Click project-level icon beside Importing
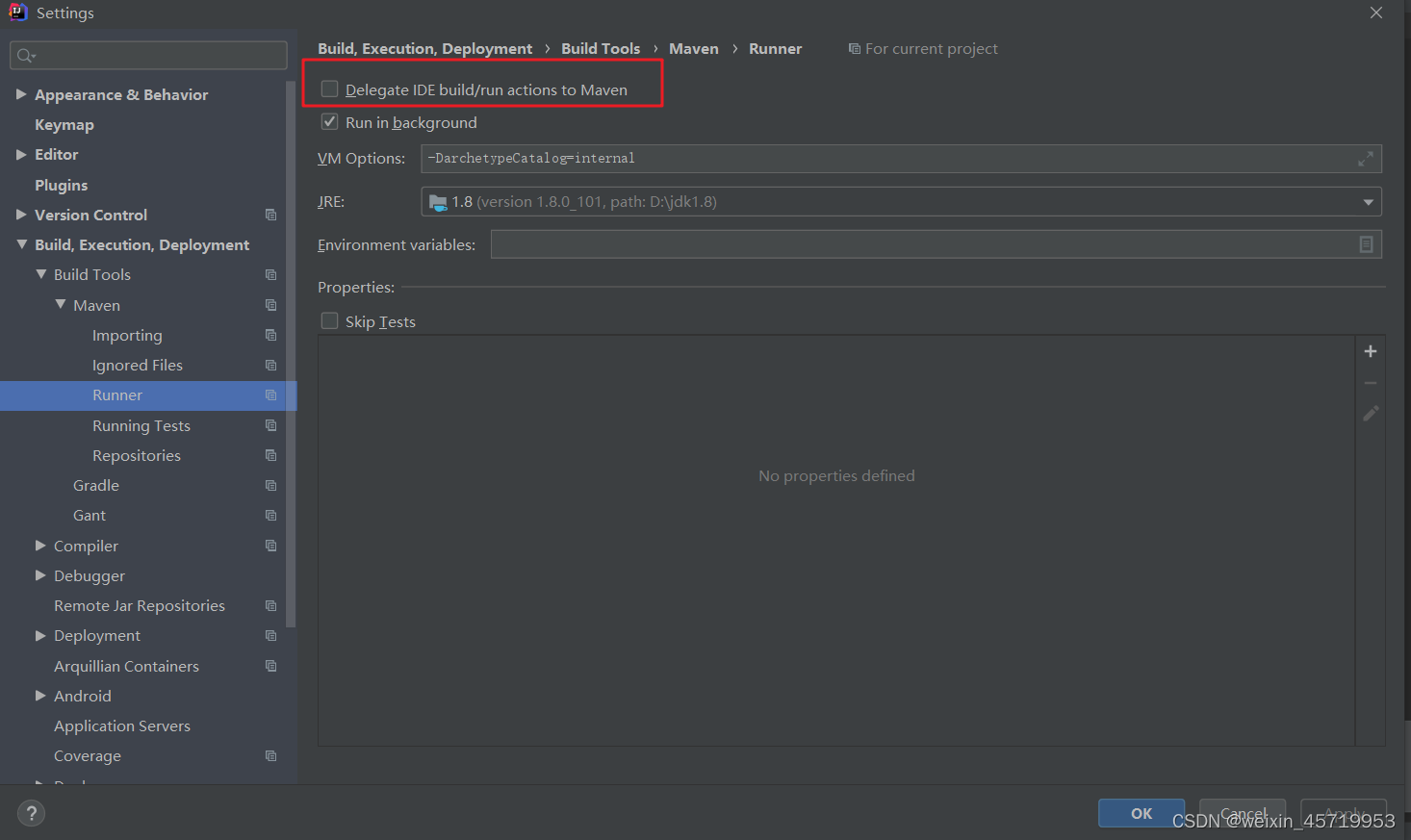The width and height of the screenshot is (1411, 840). point(270,335)
